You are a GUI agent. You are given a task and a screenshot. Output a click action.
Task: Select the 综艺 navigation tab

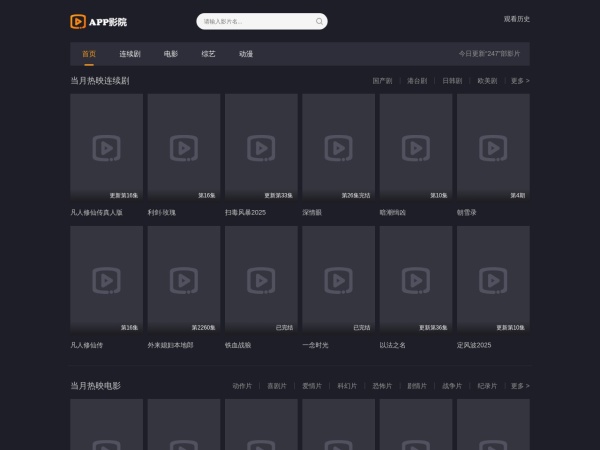[x=208, y=54]
